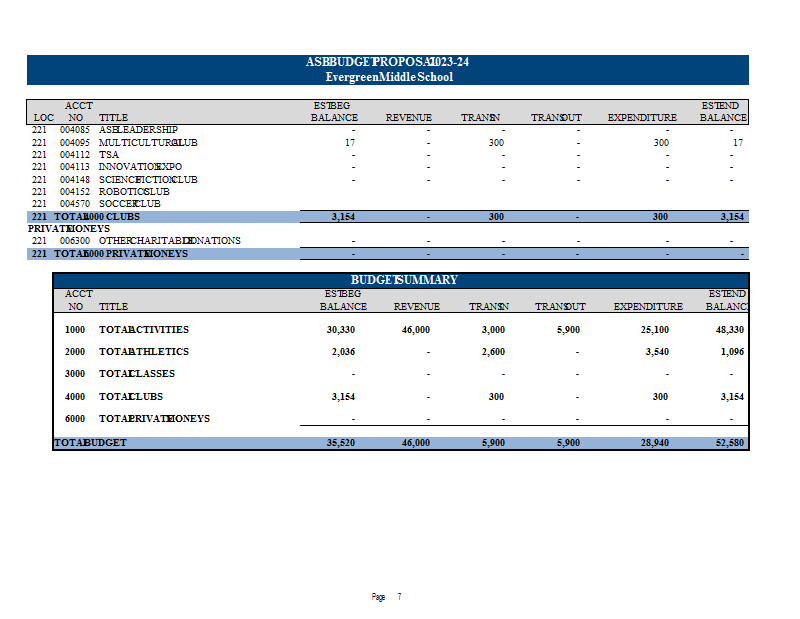
Task: Click the Revenue header in top table
Action: (x=409, y=118)
